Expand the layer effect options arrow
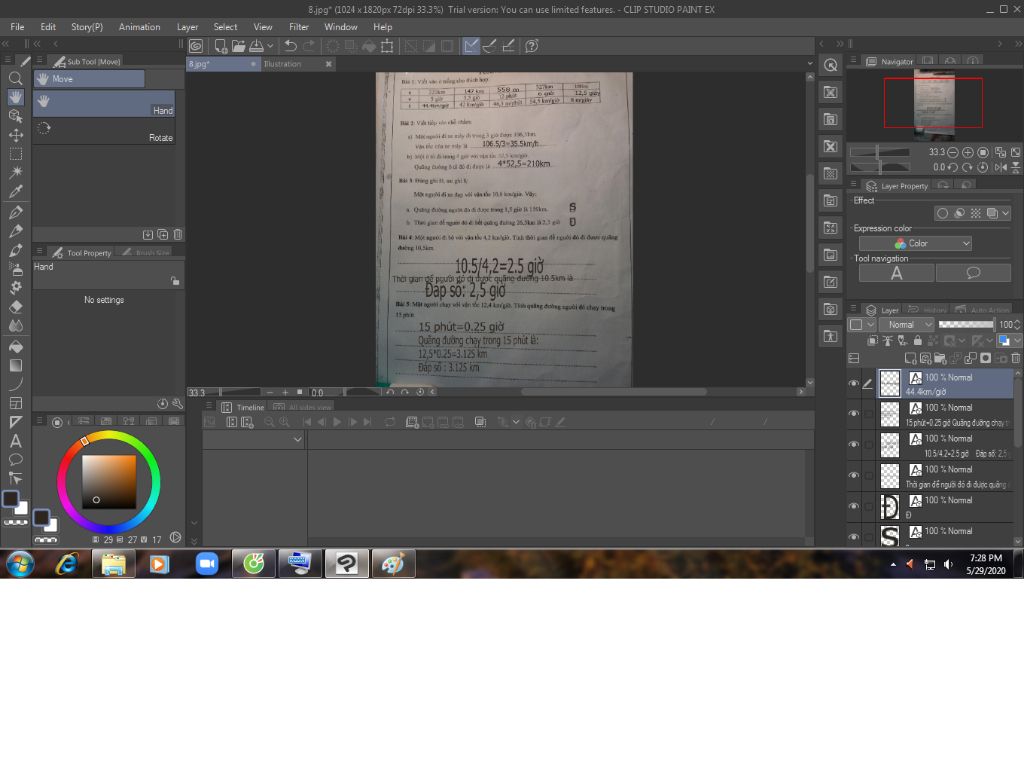Viewport: 1024px width, 779px height. 1006,213
